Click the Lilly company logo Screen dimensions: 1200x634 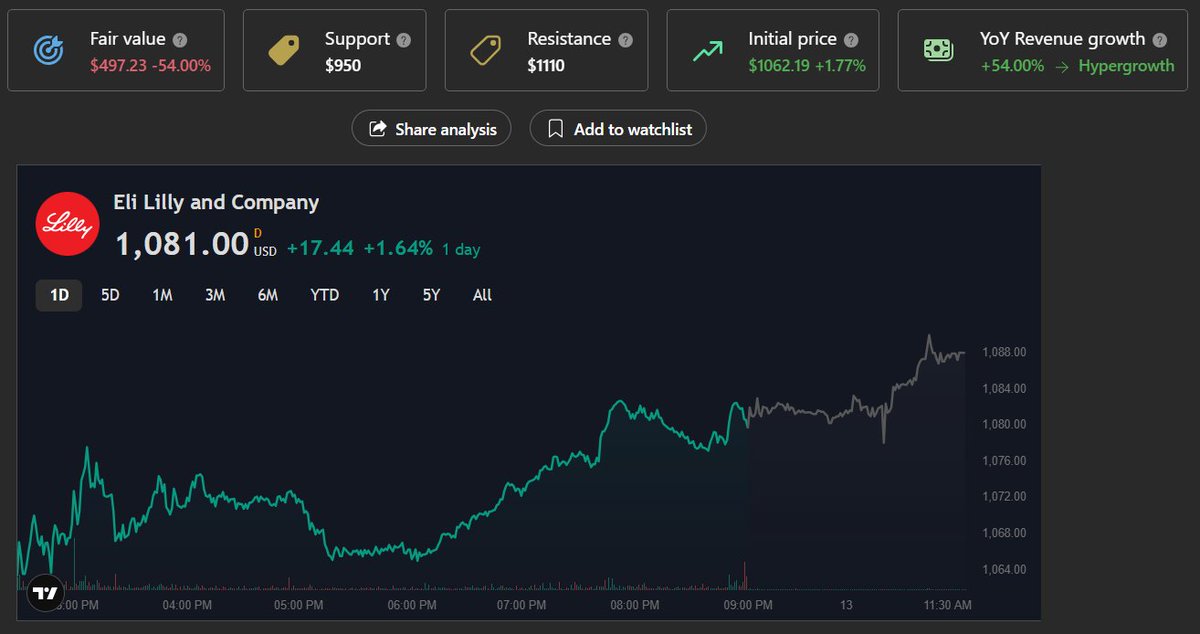coord(68,222)
